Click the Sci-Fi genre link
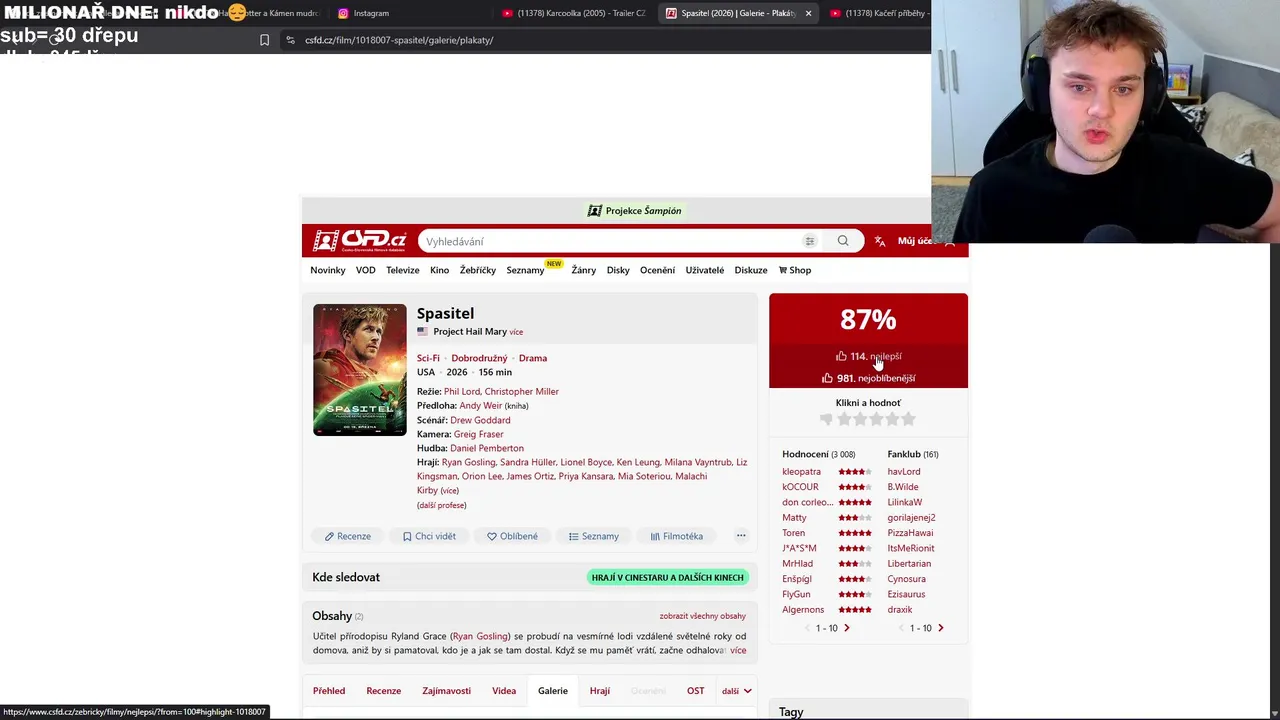Screen dimensions: 1280x720 click(428, 358)
